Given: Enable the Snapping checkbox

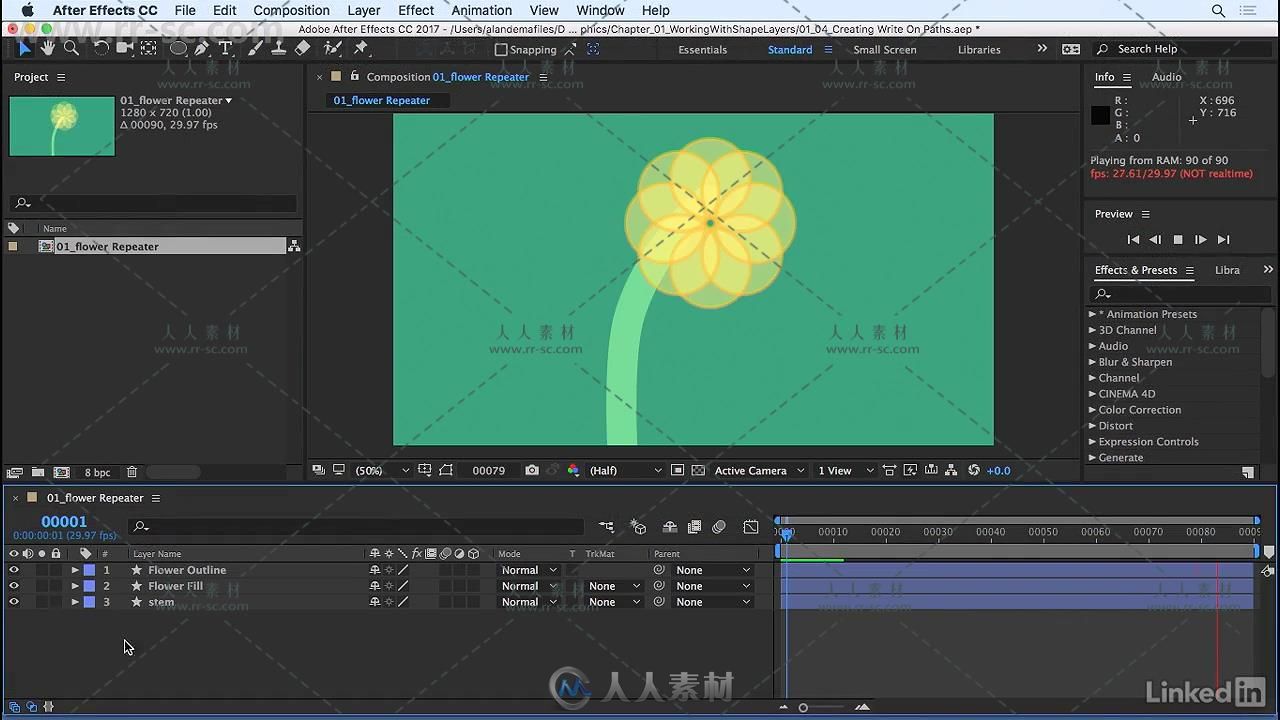Looking at the screenshot, I should 502,49.
